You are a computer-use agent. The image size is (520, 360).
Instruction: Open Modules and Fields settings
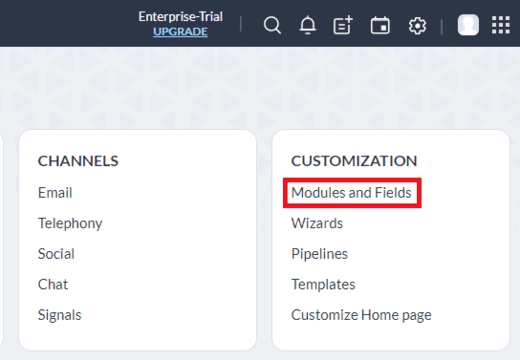(x=351, y=193)
